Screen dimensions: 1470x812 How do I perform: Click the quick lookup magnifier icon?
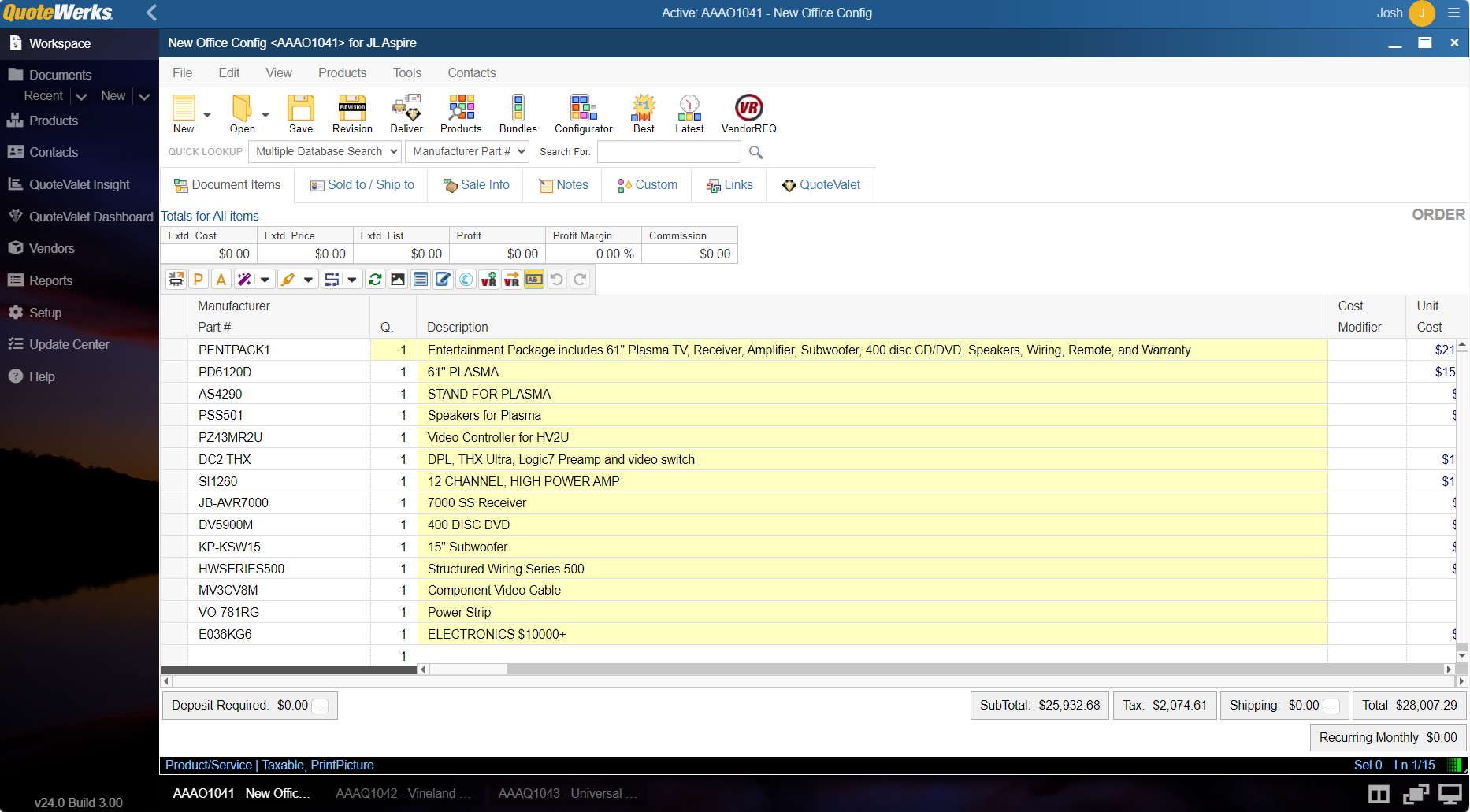pyautogui.click(x=755, y=152)
